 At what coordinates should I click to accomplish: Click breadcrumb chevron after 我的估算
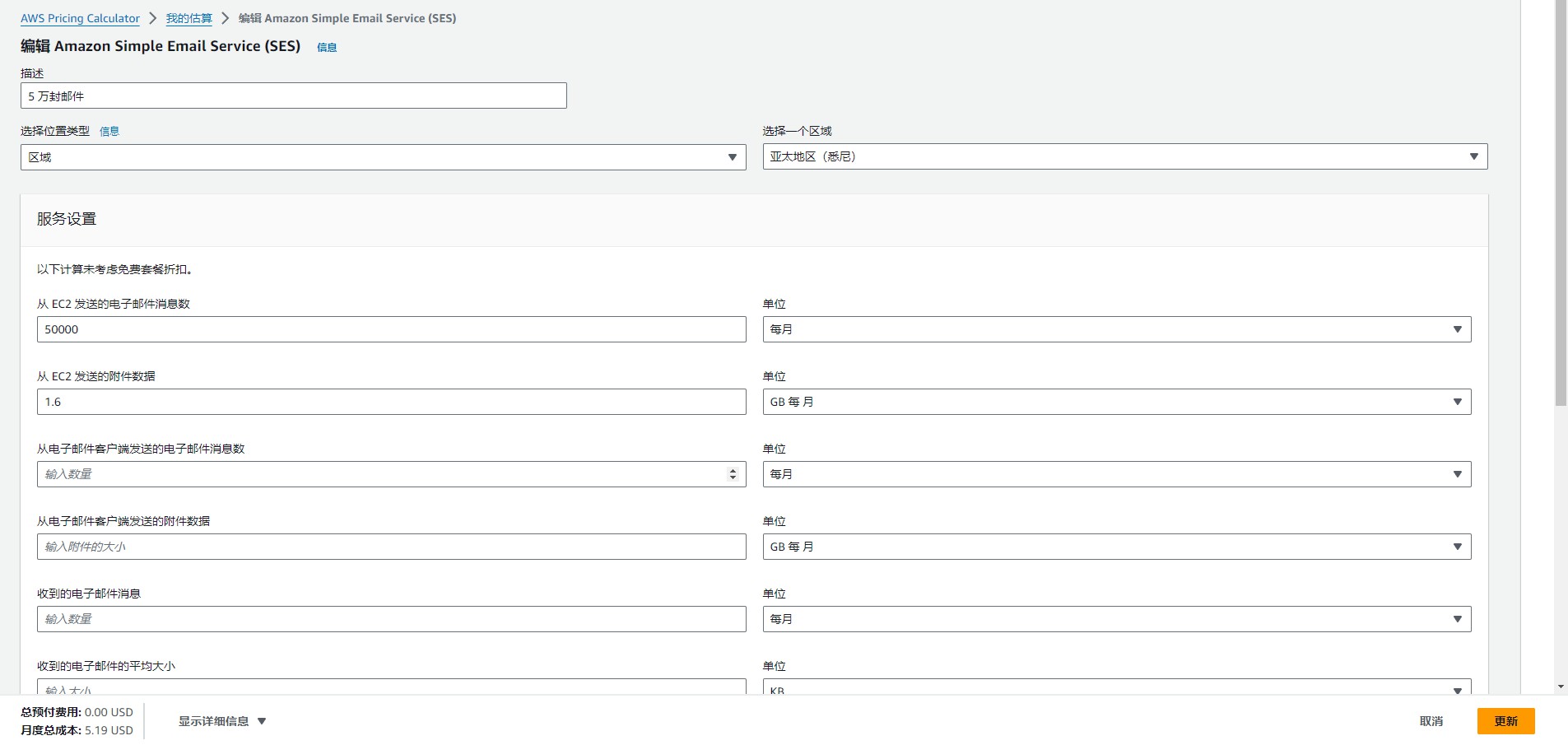(225, 18)
